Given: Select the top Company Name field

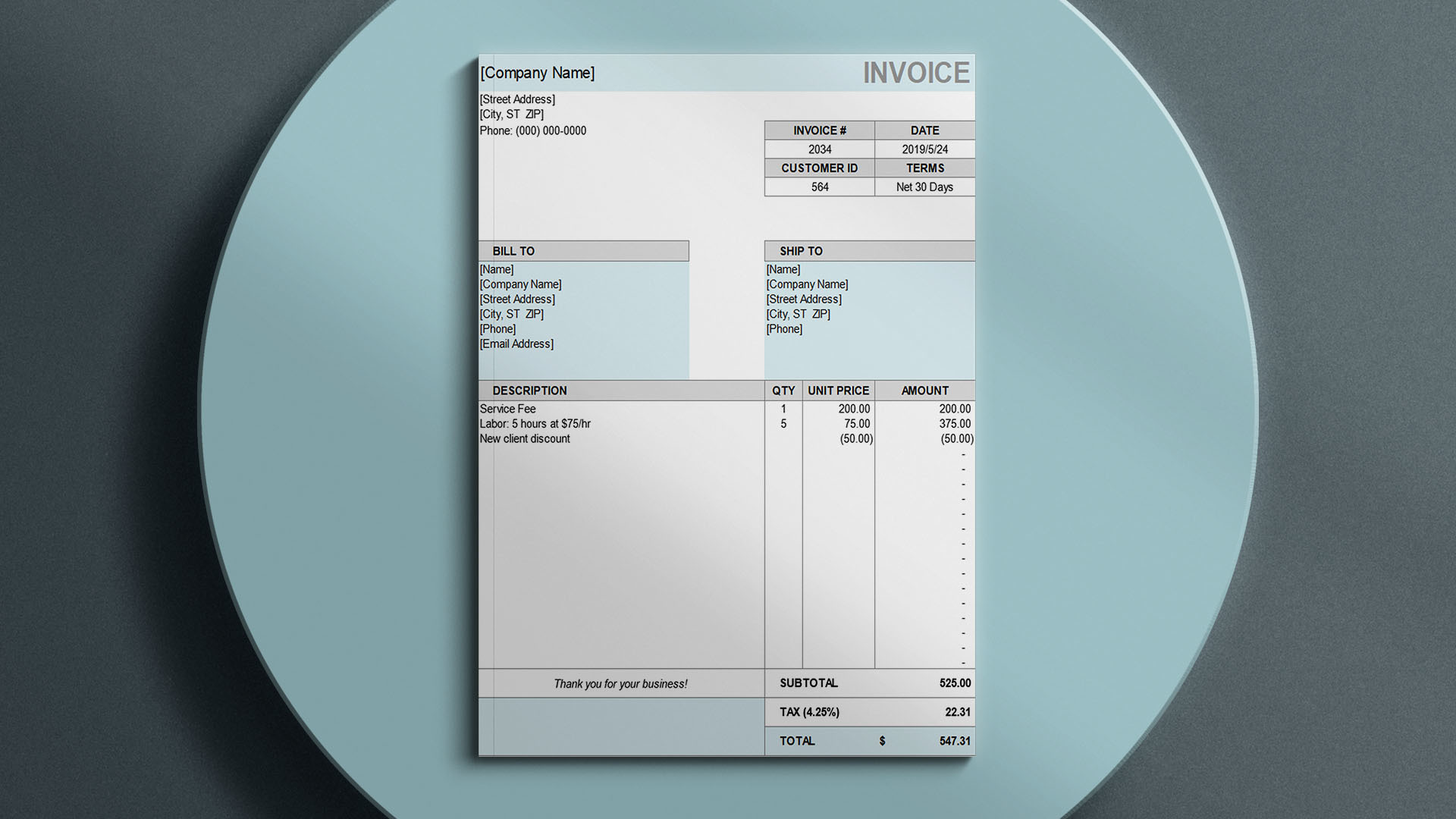Looking at the screenshot, I should [537, 73].
